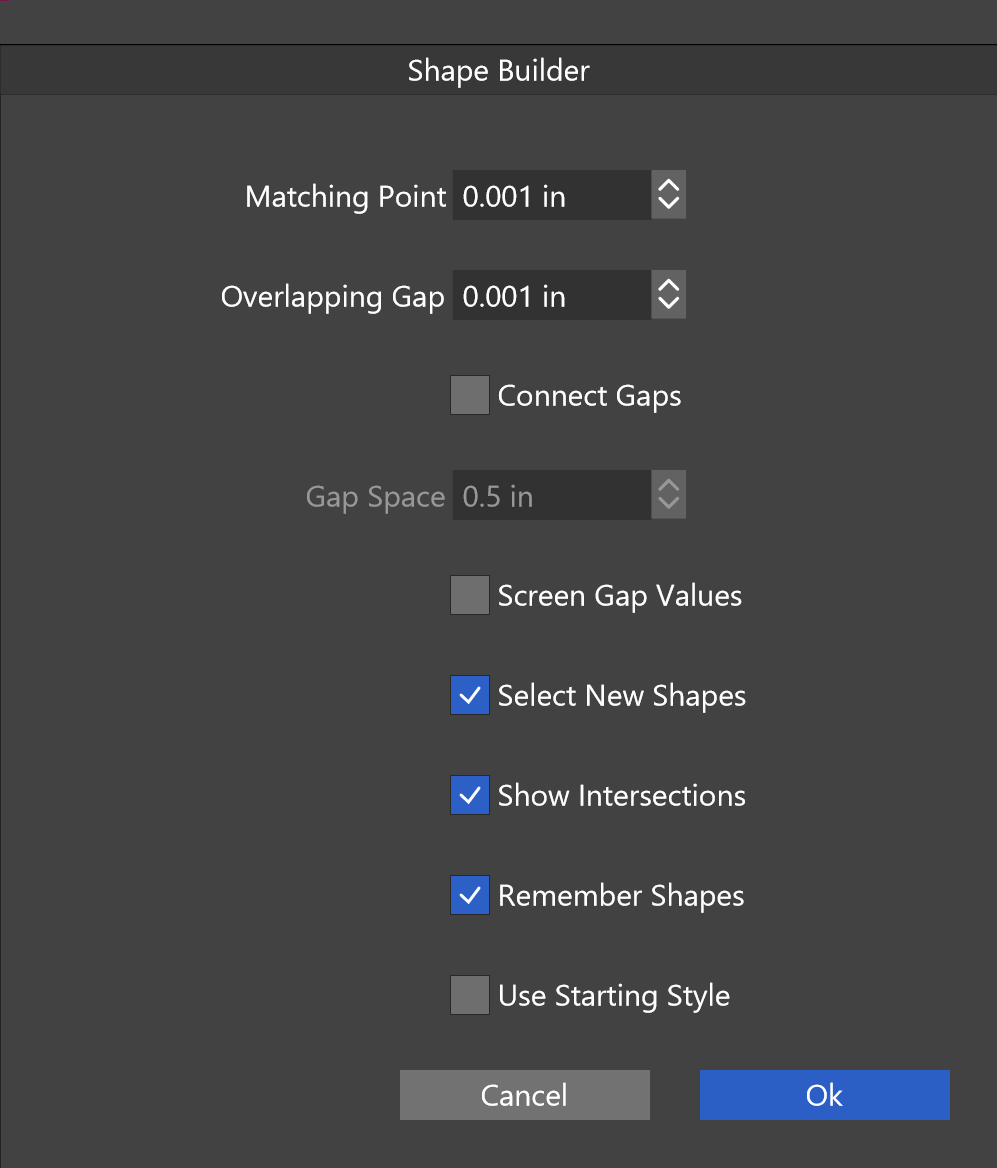Decrease the Matching Point value with down arrow
The height and width of the screenshot is (1168, 997).
tap(668, 205)
